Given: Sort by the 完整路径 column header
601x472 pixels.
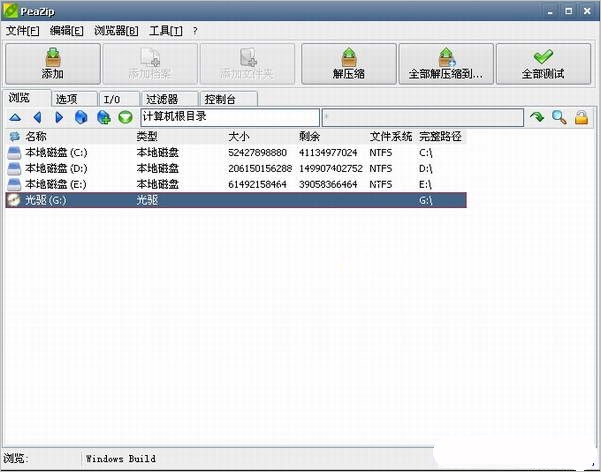Looking at the screenshot, I should pyautogui.click(x=440, y=136).
